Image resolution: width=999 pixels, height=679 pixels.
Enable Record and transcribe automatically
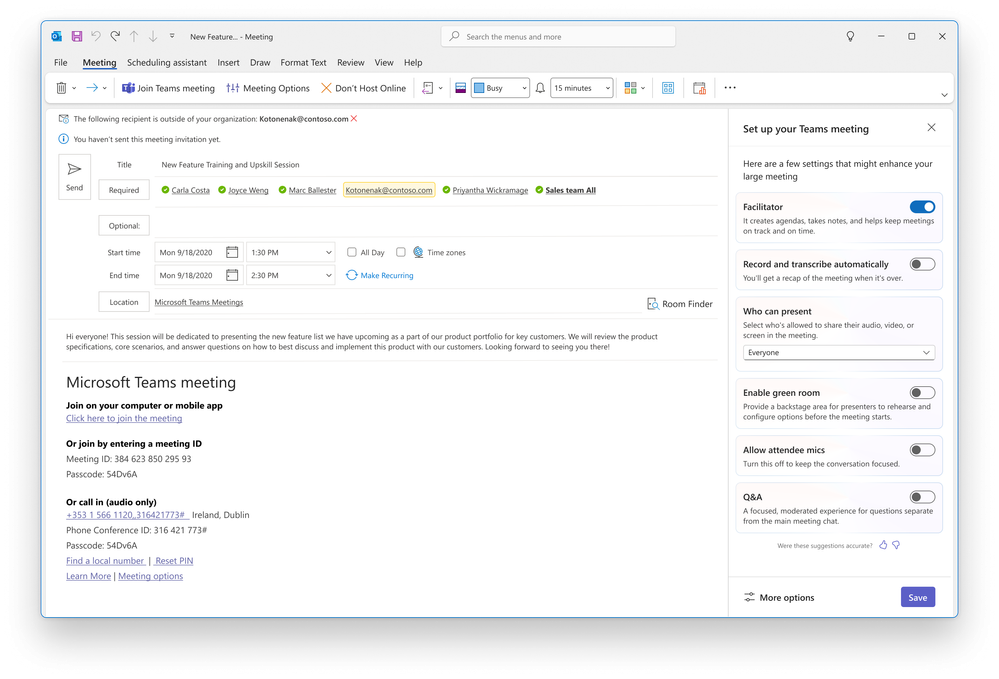pyautogui.click(x=922, y=264)
